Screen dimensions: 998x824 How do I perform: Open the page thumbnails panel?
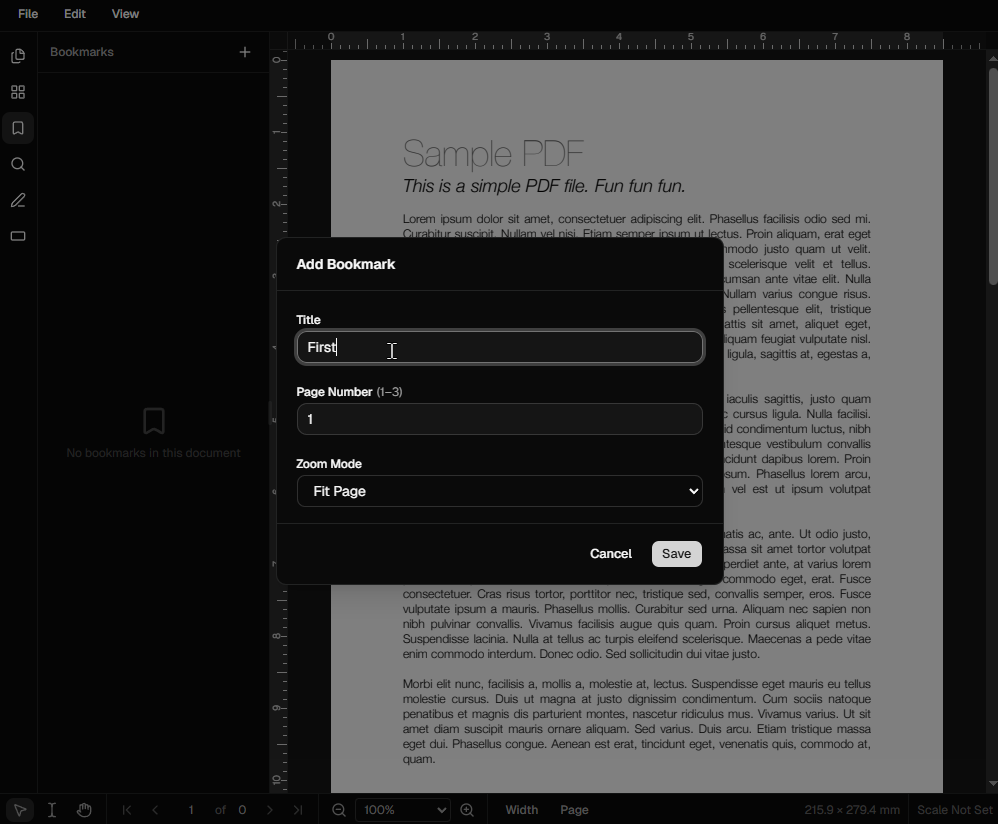tap(18, 55)
